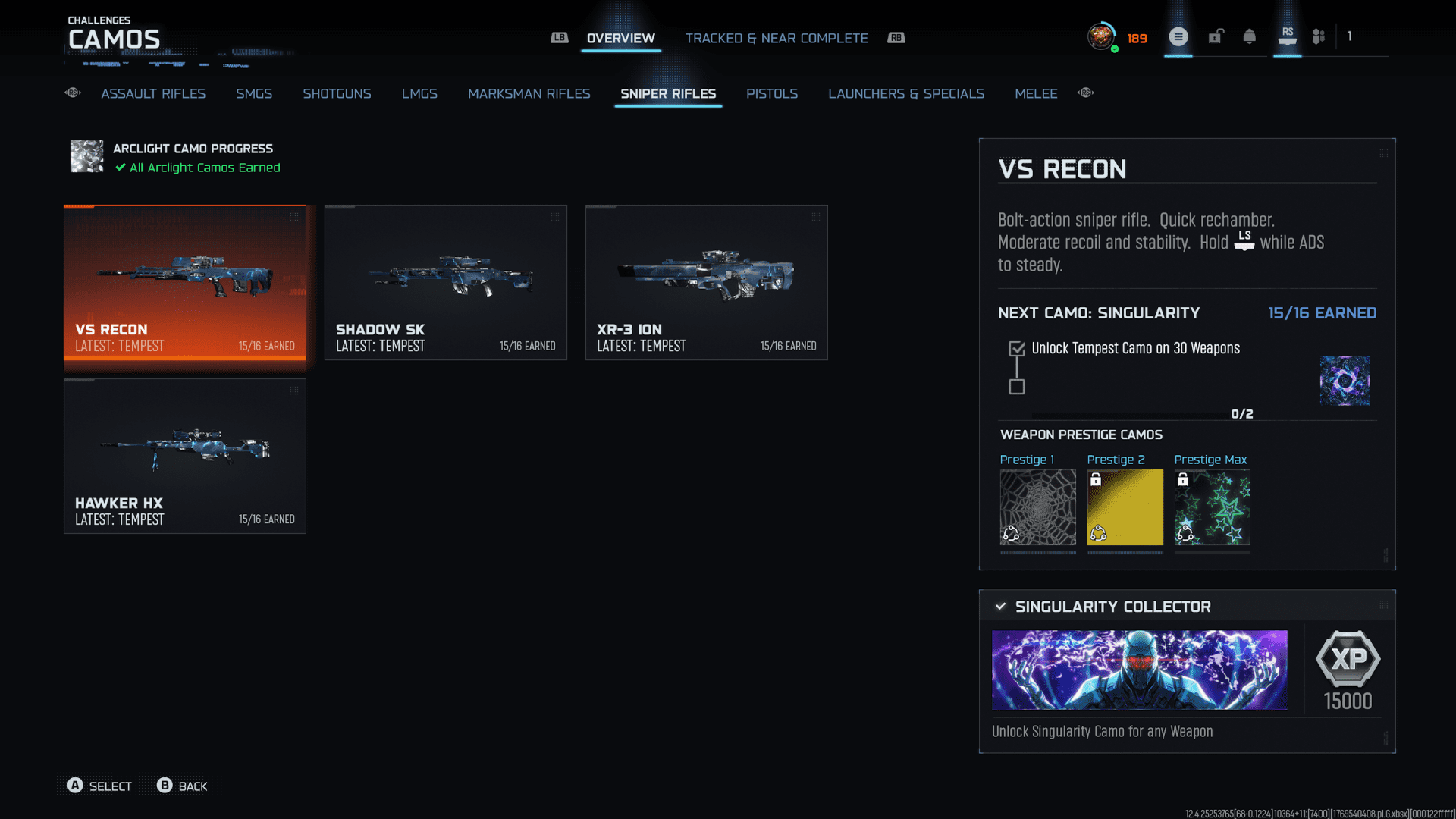The height and width of the screenshot is (819, 1456).
Task: Click the party/social players icon
Action: 1319,36
